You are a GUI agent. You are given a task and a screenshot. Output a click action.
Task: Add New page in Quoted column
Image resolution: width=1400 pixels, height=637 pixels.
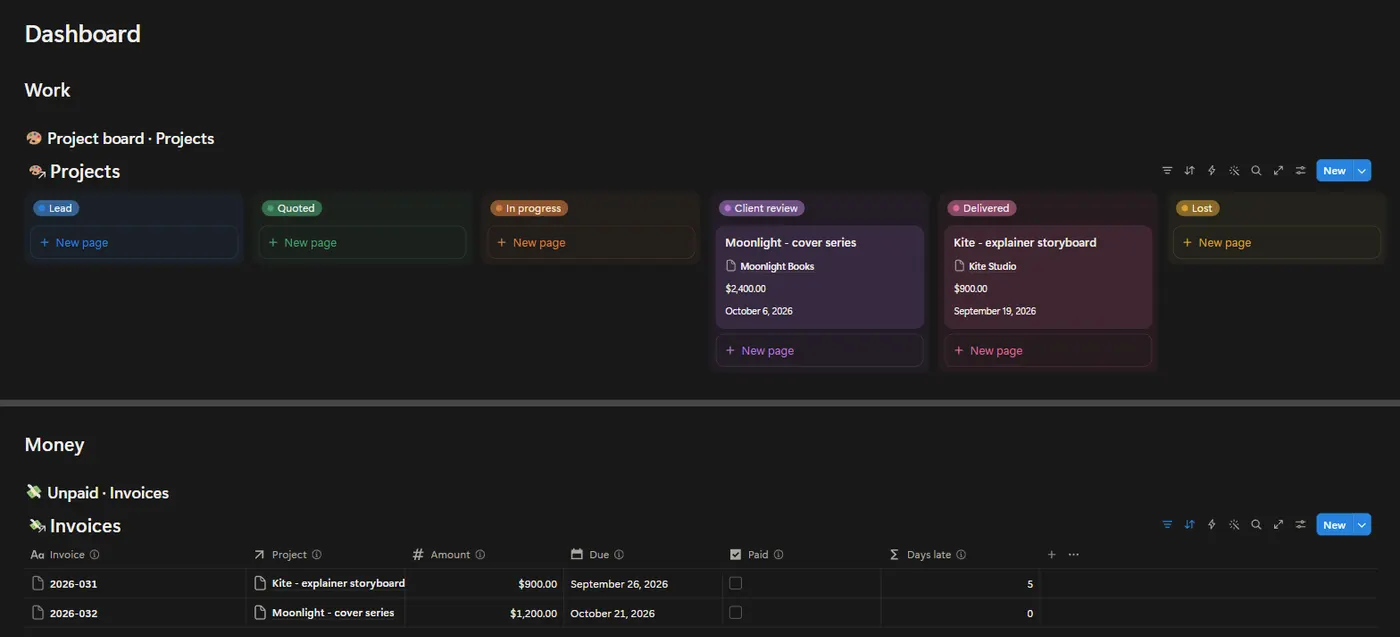[x=362, y=243]
